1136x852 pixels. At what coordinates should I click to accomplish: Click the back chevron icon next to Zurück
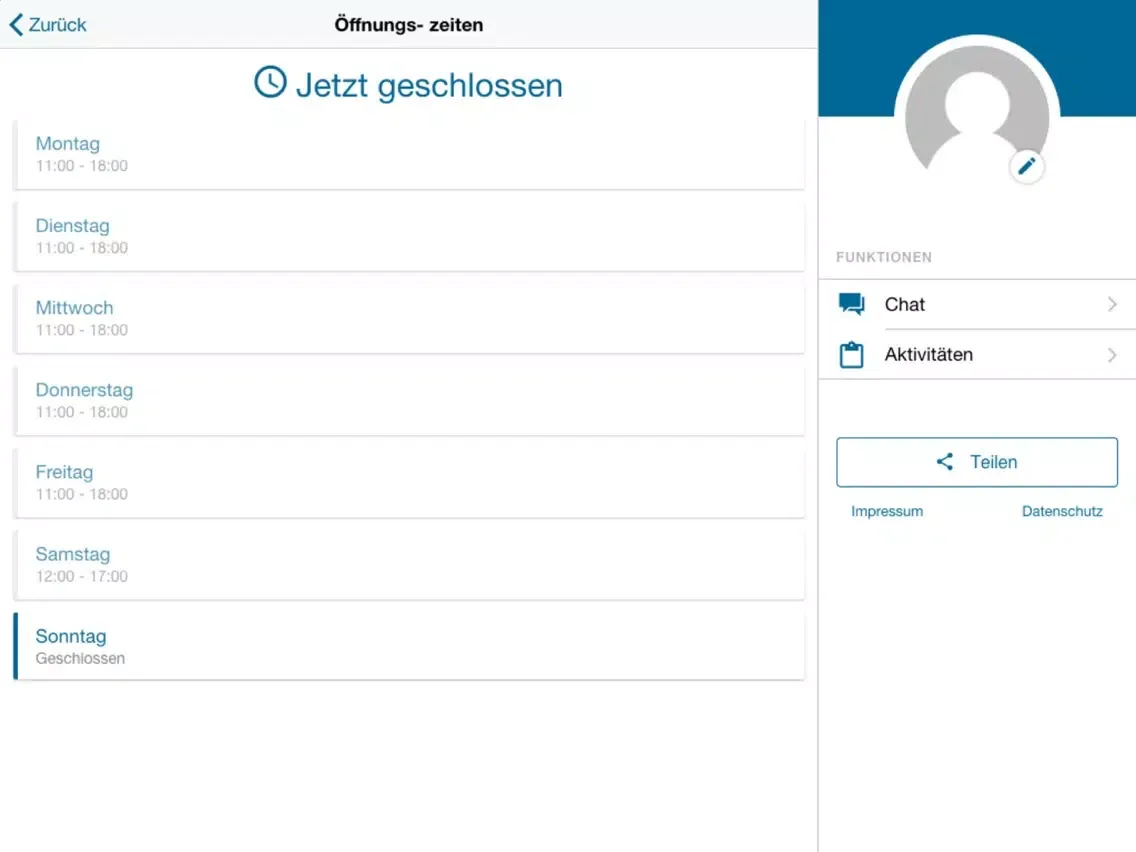(x=16, y=25)
